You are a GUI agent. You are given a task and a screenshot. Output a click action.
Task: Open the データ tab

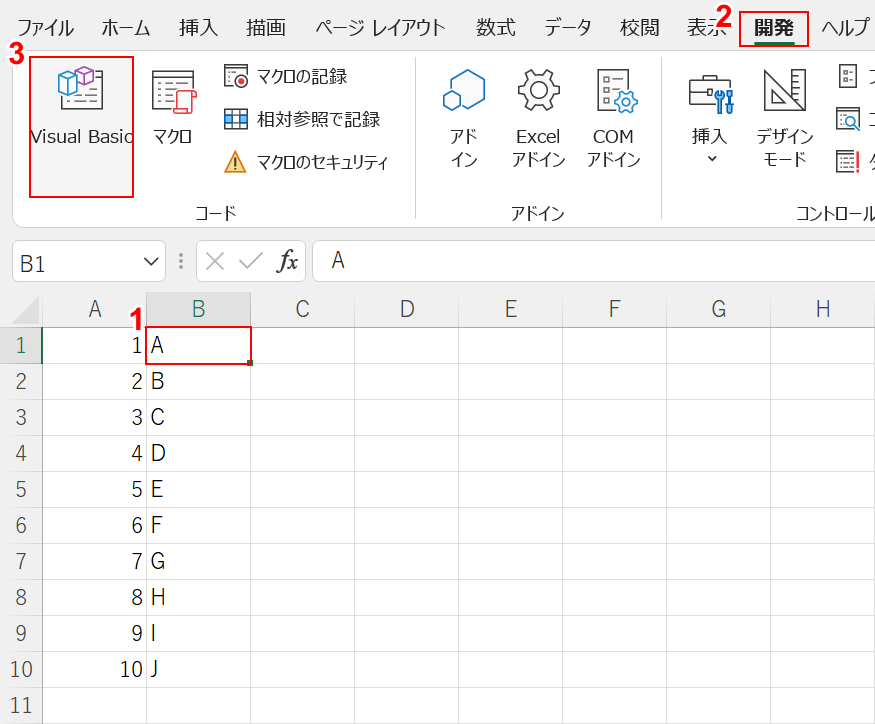tap(568, 27)
